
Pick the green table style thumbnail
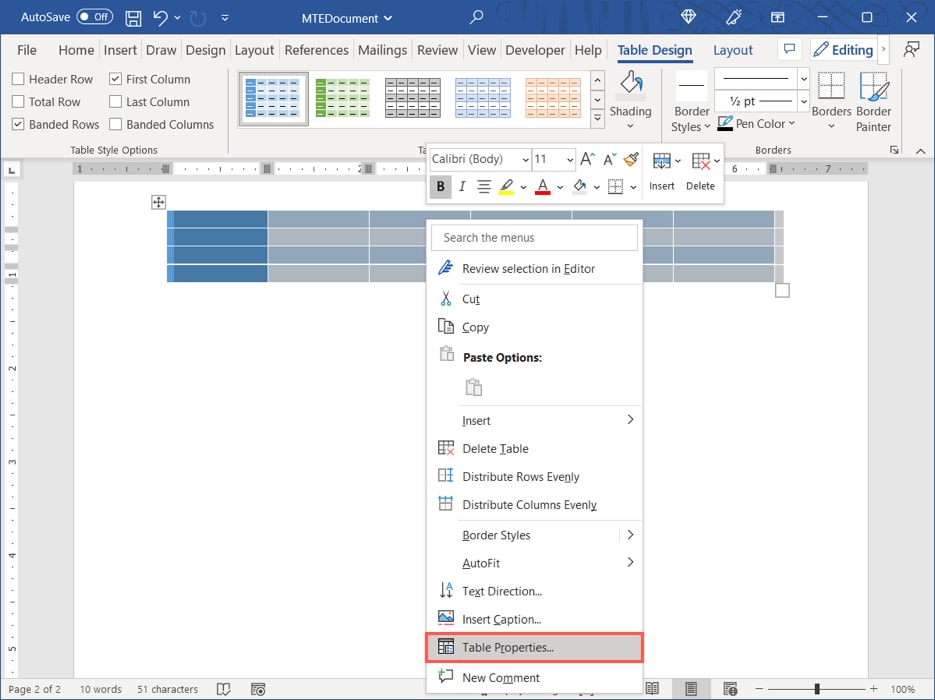click(x=343, y=98)
